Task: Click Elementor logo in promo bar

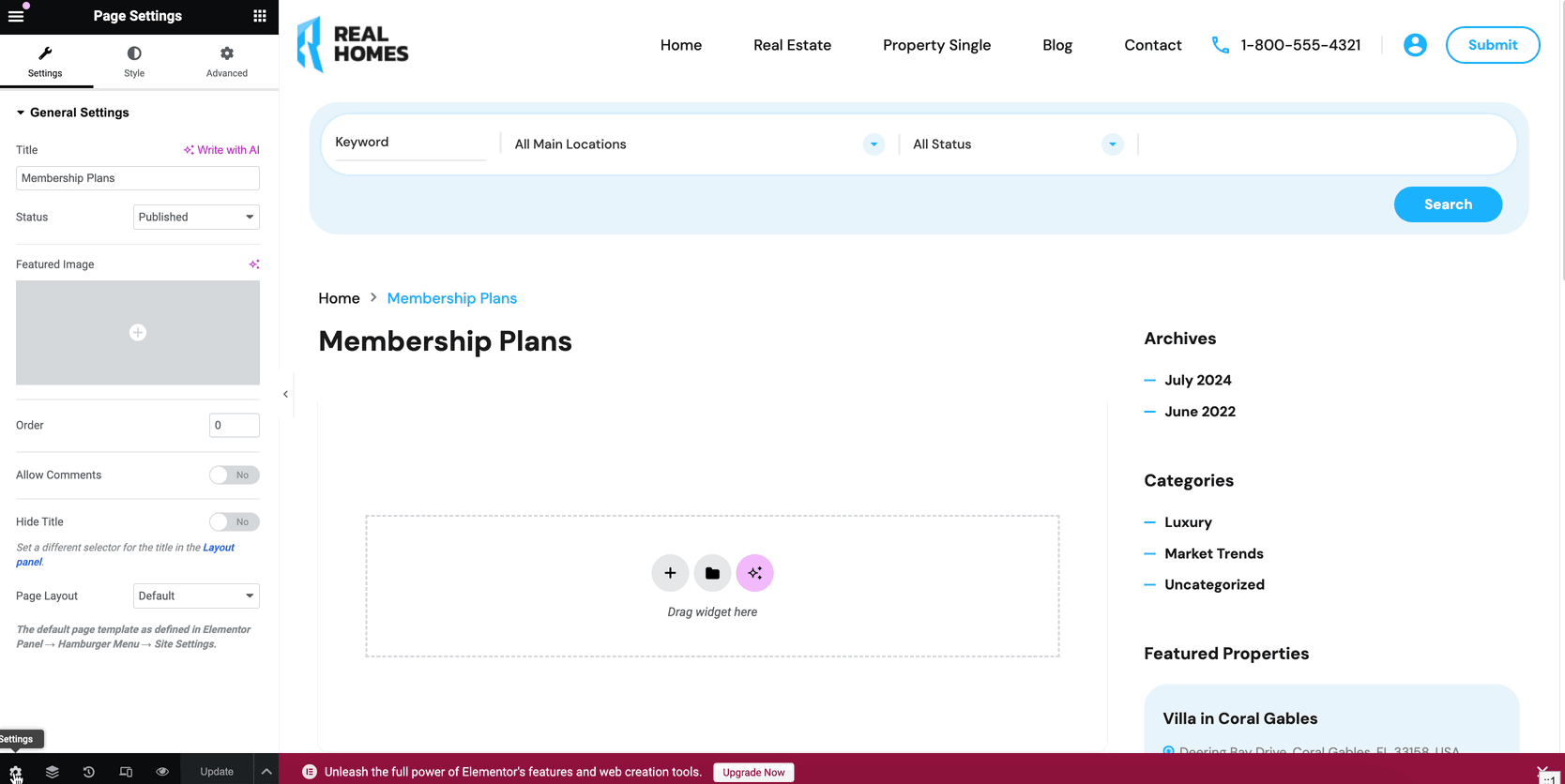Action: (x=310, y=772)
